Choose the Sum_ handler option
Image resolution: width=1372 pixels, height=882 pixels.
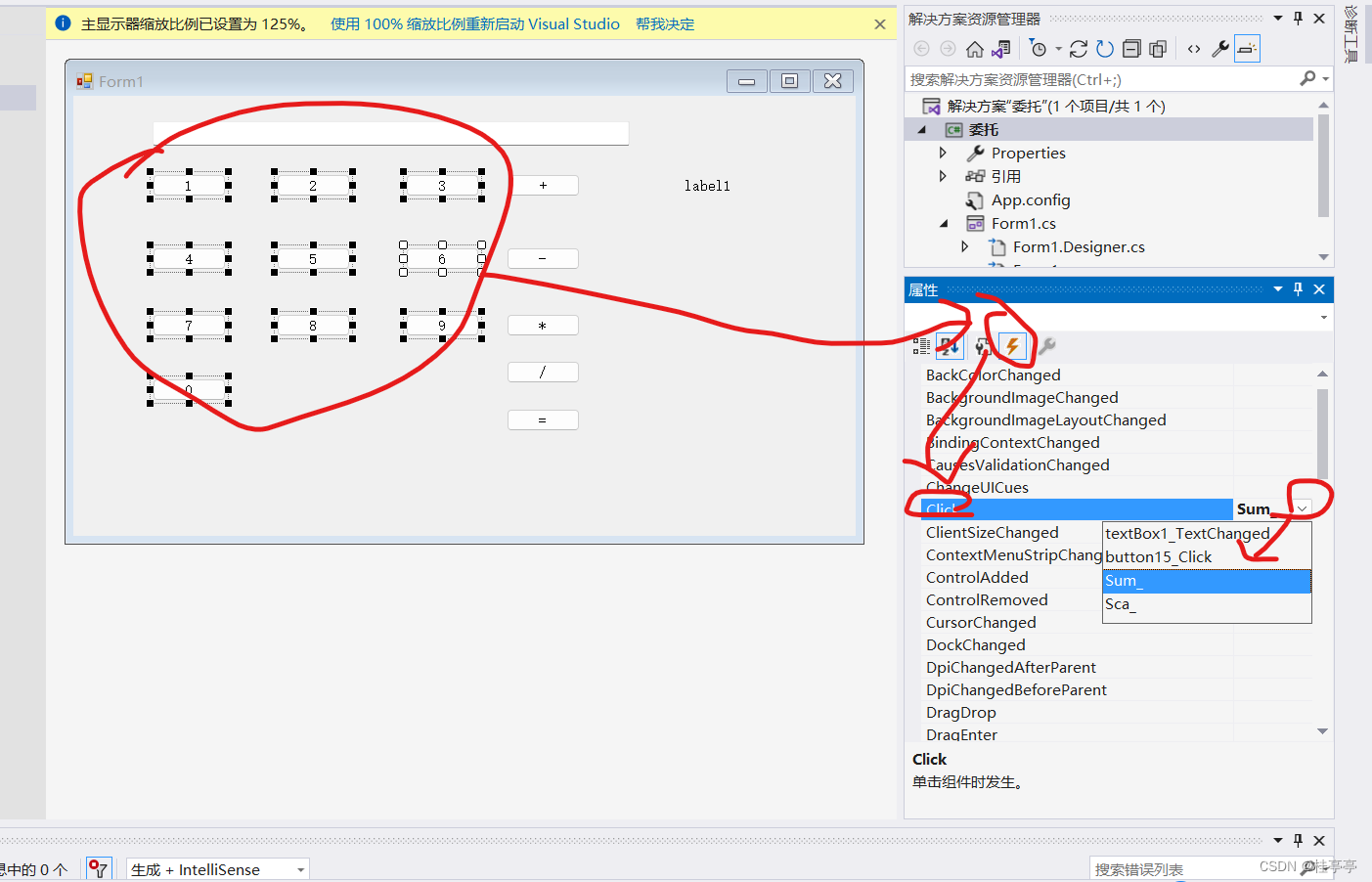pyautogui.click(x=1207, y=581)
